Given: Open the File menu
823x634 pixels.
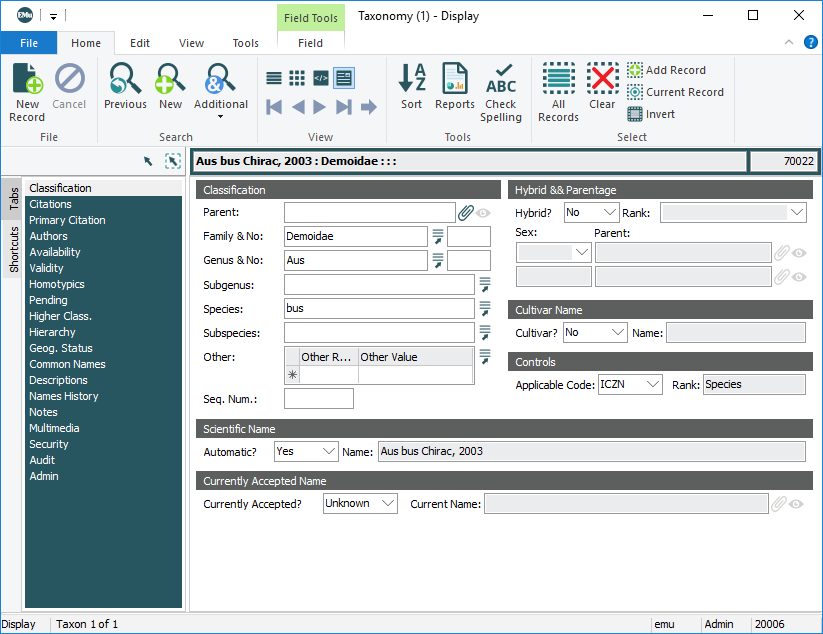Looking at the screenshot, I should tap(28, 43).
